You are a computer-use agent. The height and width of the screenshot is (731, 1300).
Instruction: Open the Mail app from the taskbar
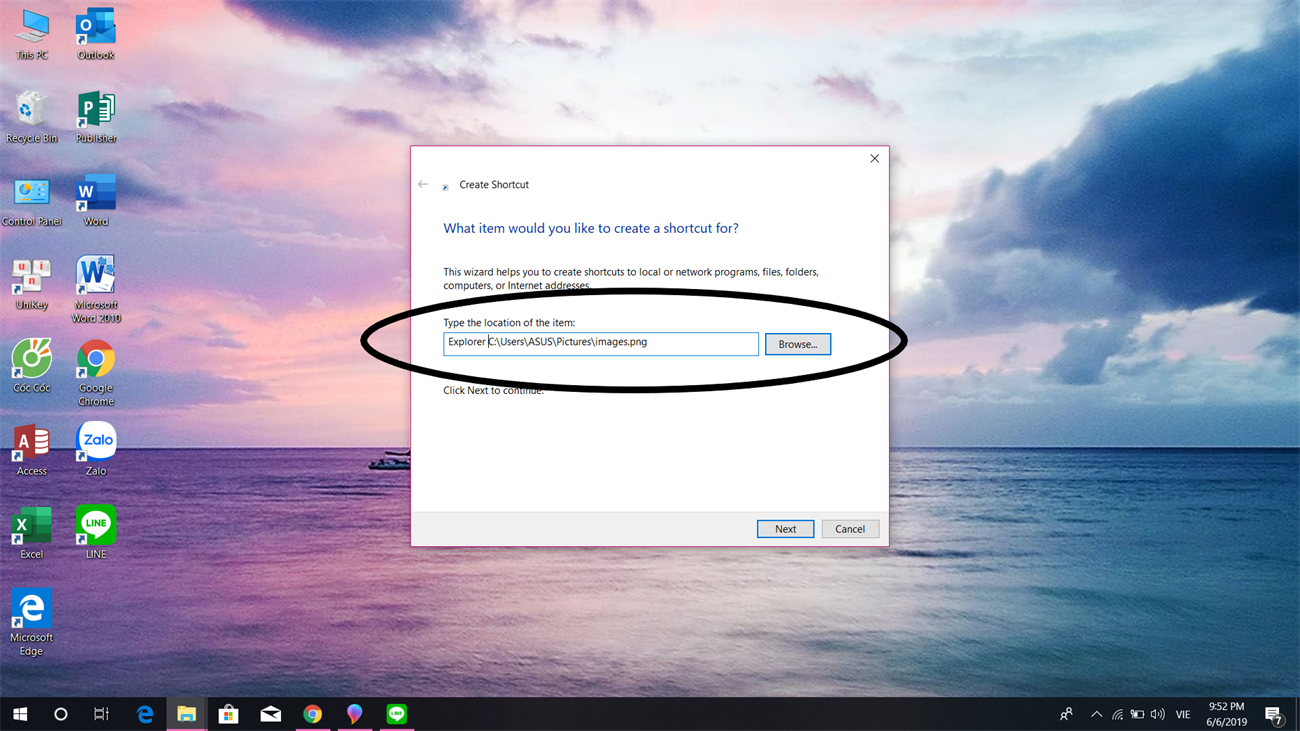click(x=270, y=714)
